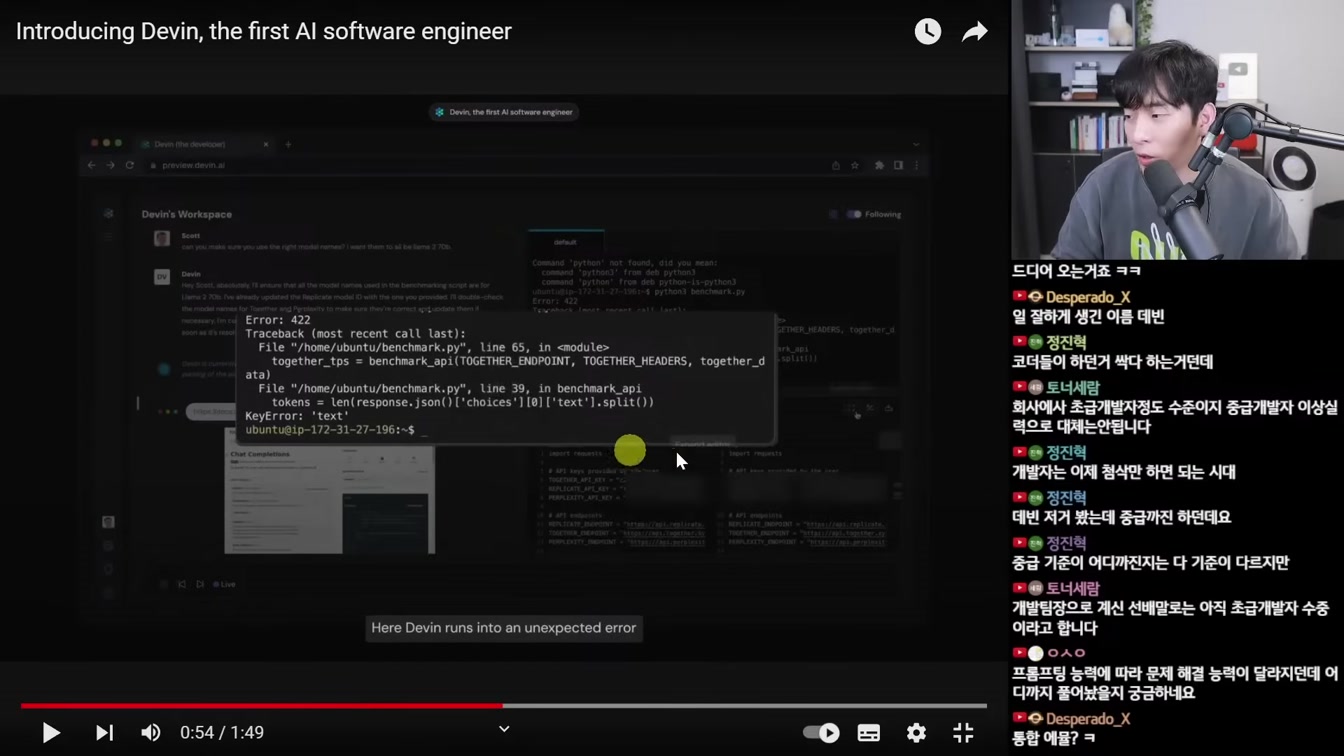Select the 'default' terminal tab
The width and height of the screenshot is (1344, 756).
pyautogui.click(x=565, y=242)
